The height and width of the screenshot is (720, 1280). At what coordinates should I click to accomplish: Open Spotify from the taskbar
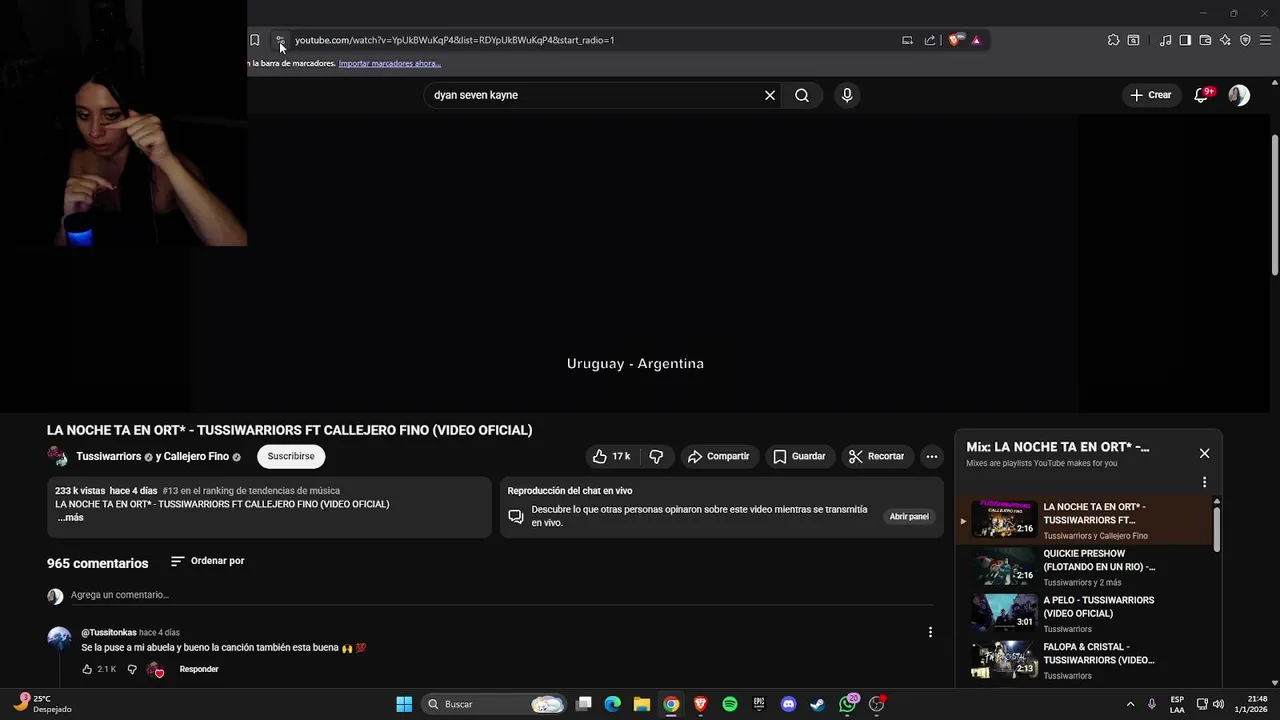click(x=730, y=704)
